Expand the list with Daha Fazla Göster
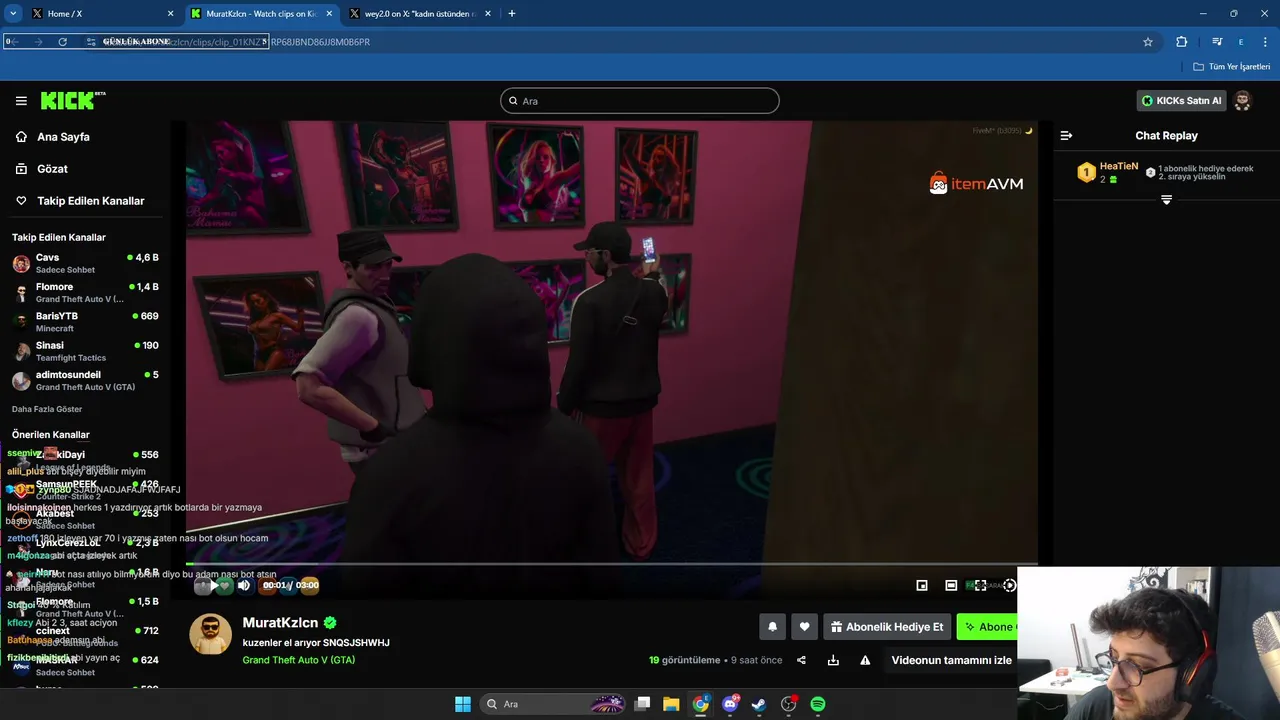The image size is (1280, 720). tap(47, 409)
